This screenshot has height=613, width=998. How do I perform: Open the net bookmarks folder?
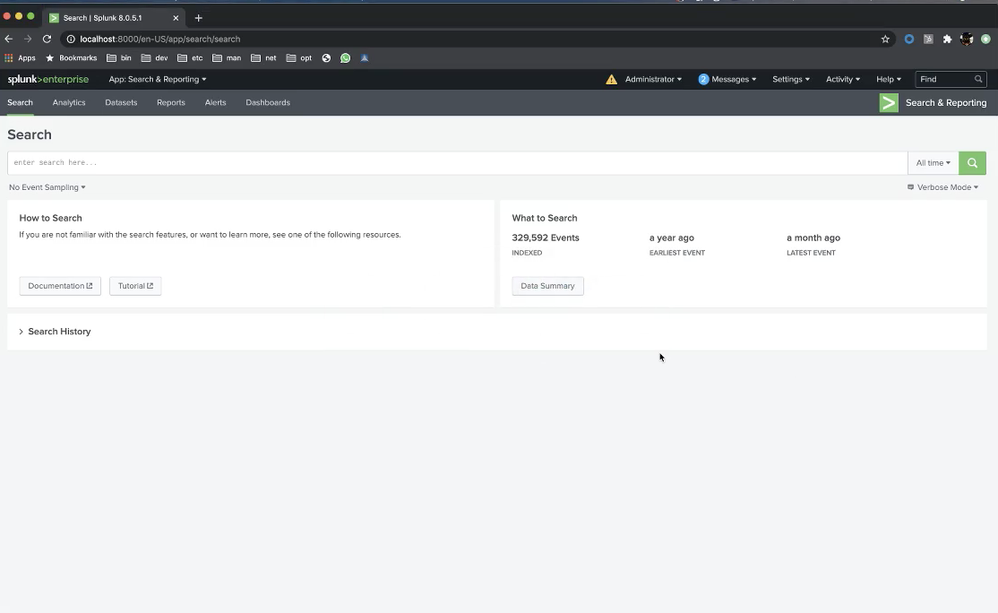tap(264, 58)
